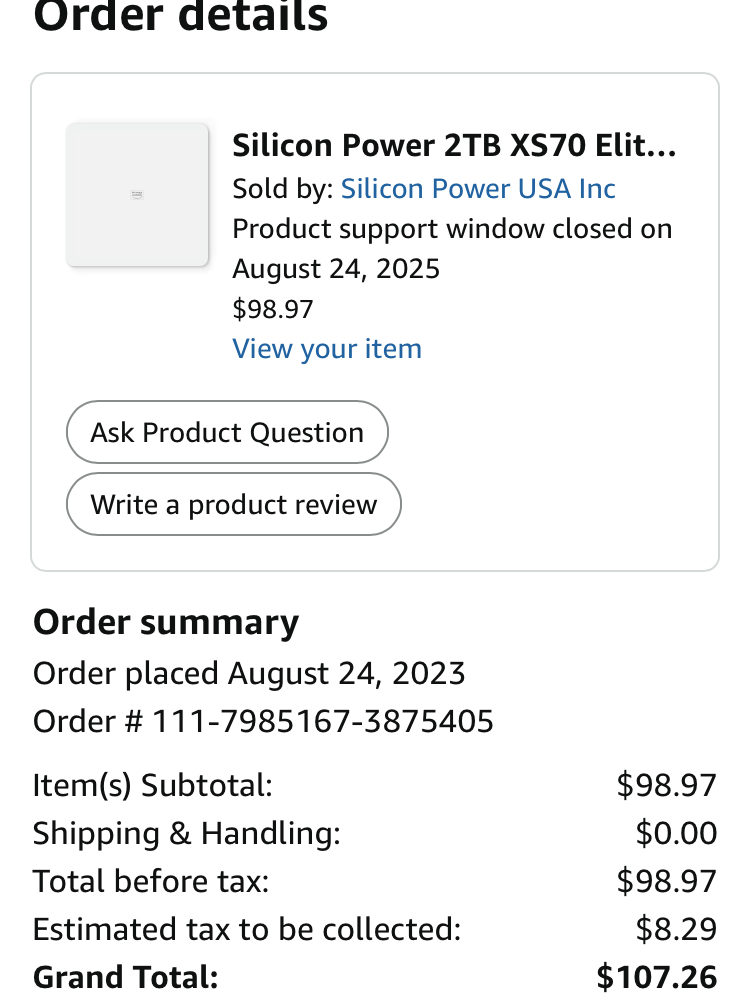Viewport: 750px width, 1002px height.
Task: Click the Order summary heading
Action: (166, 622)
